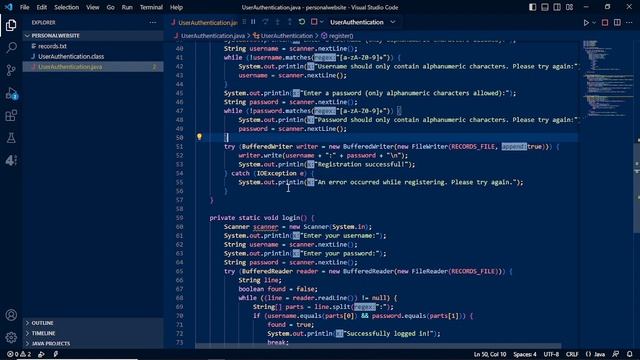Place cursor on line 58 empty line
This screenshot has height=360, width=640.
coord(386,209)
